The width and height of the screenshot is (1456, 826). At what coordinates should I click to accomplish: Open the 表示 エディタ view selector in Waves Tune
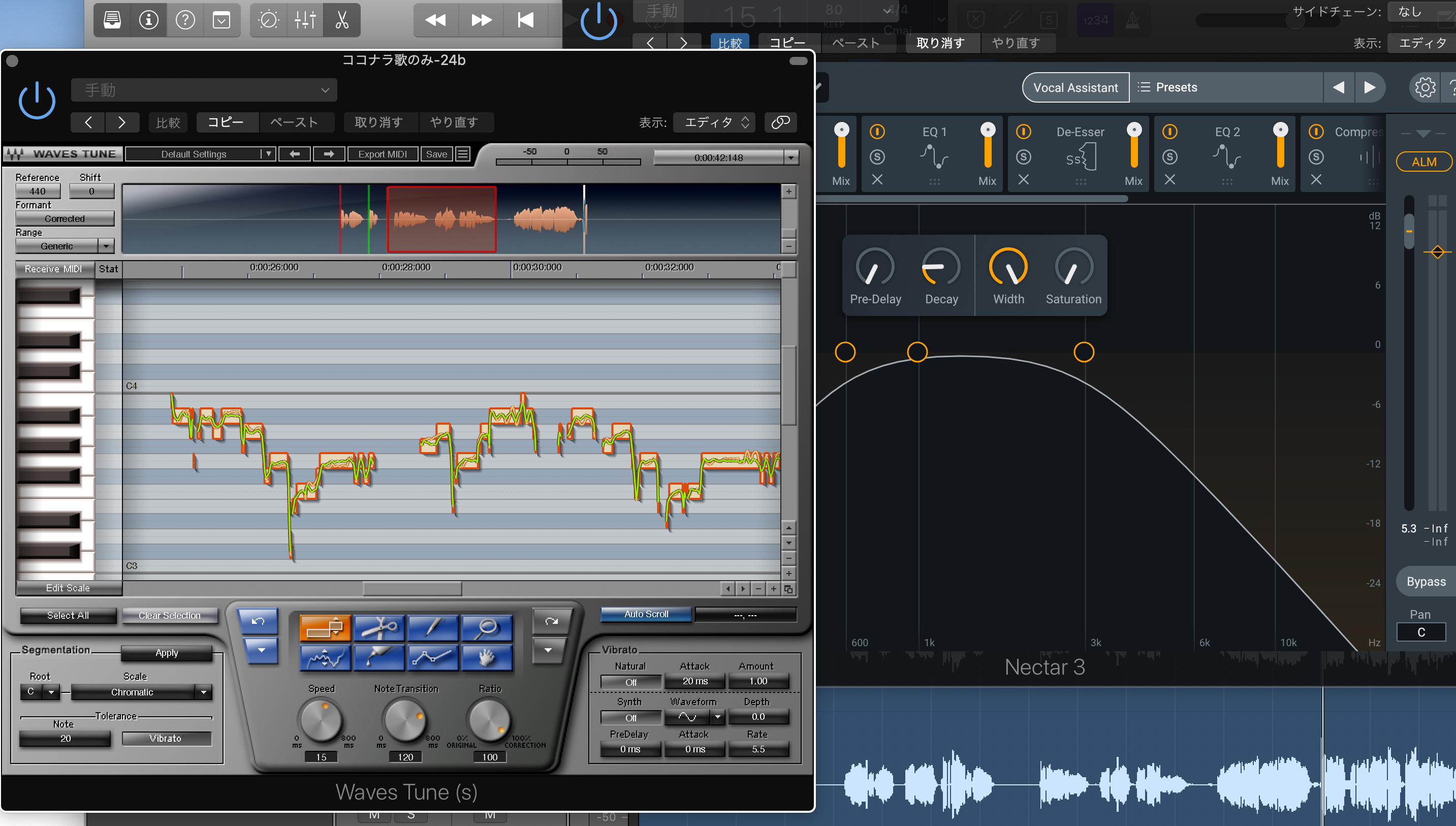tap(714, 122)
